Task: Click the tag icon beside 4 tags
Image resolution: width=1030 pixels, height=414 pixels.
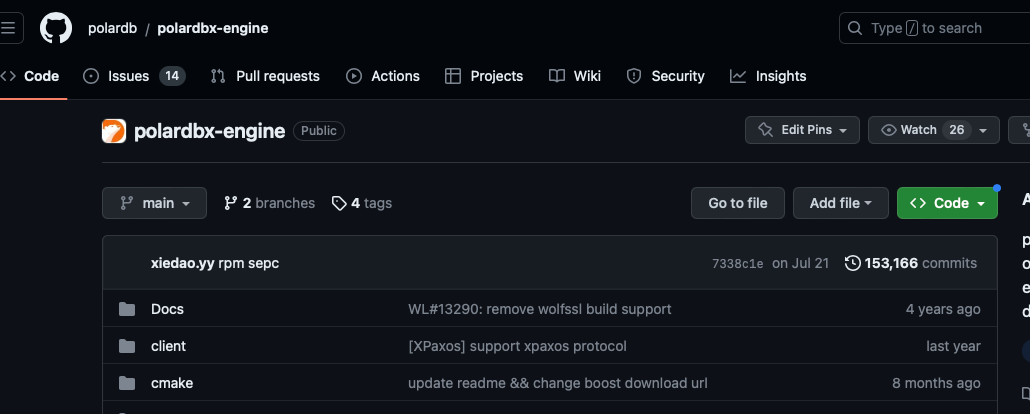Action: [339, 203]
